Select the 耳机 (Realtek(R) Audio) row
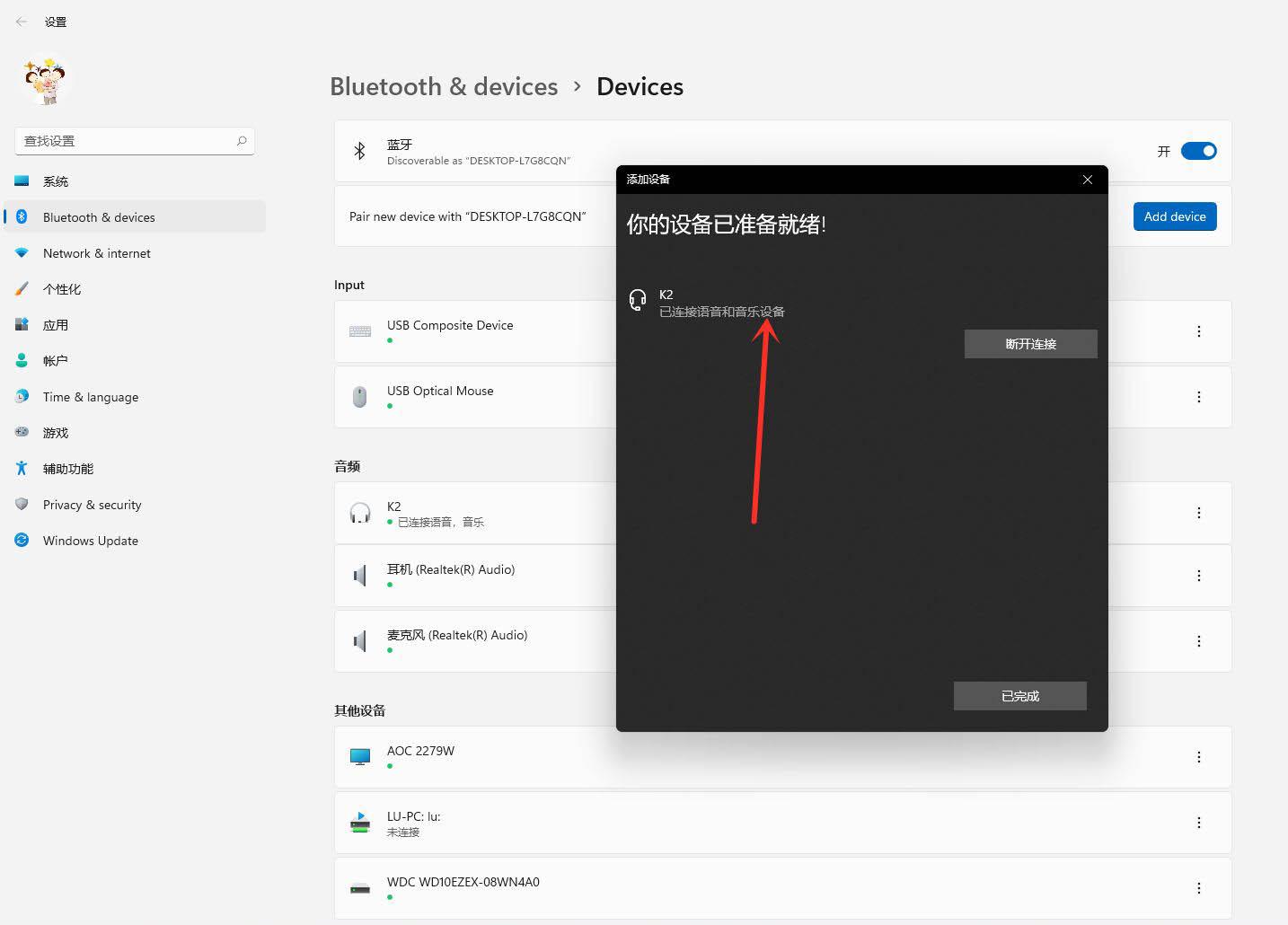 [x=782, y=576]
